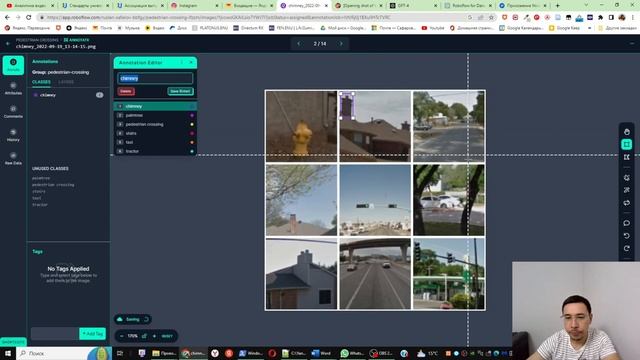
Task: Reload the browser page
Action: pos(29,18)
